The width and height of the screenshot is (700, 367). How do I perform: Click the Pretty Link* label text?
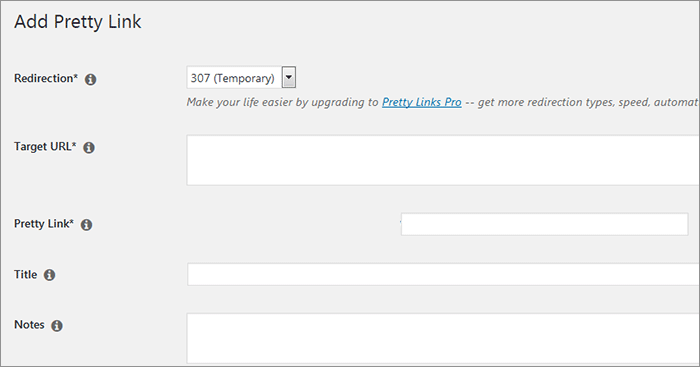point(44,224)
